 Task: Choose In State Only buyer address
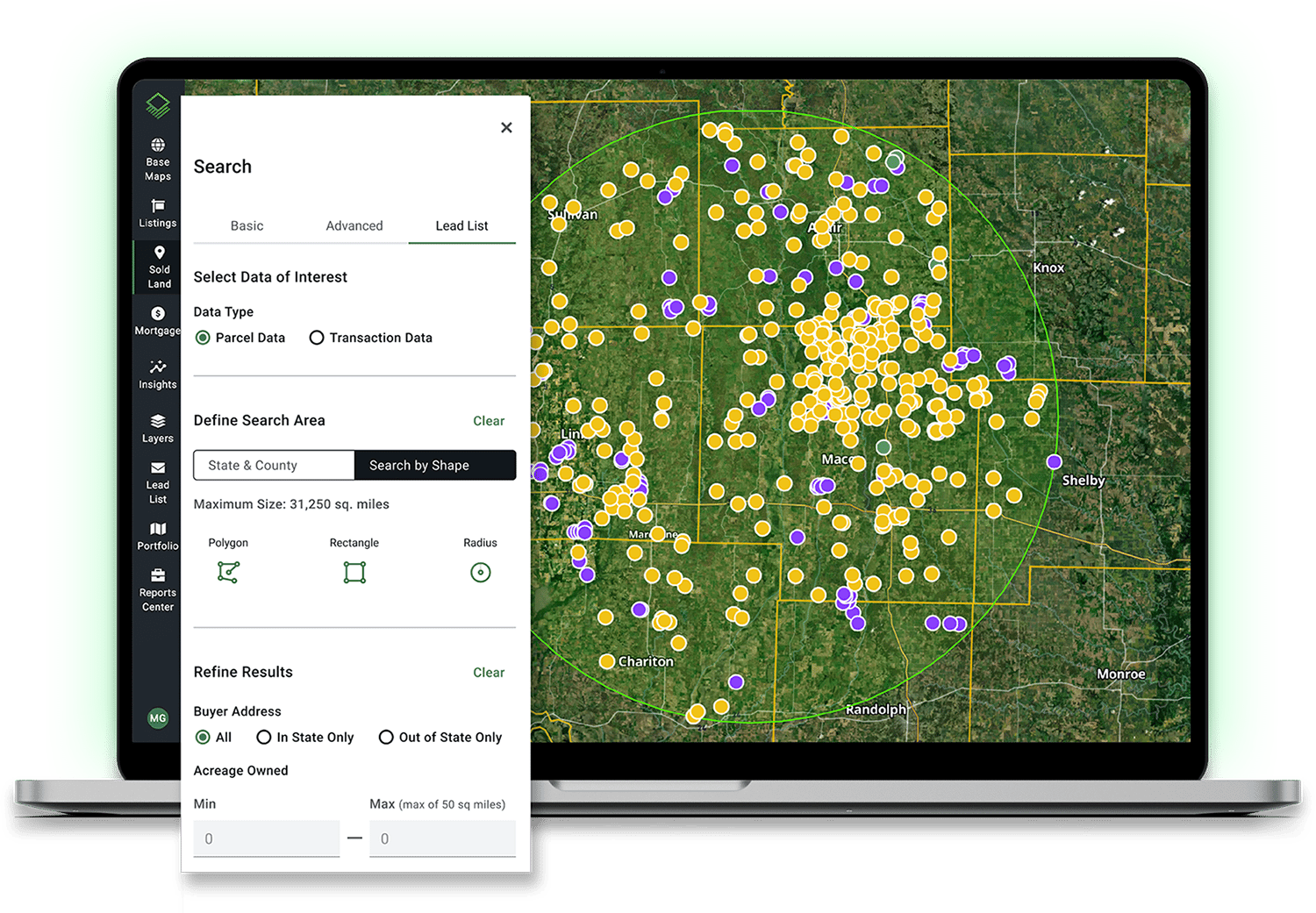pyautogui.click(x=263, y=738)
